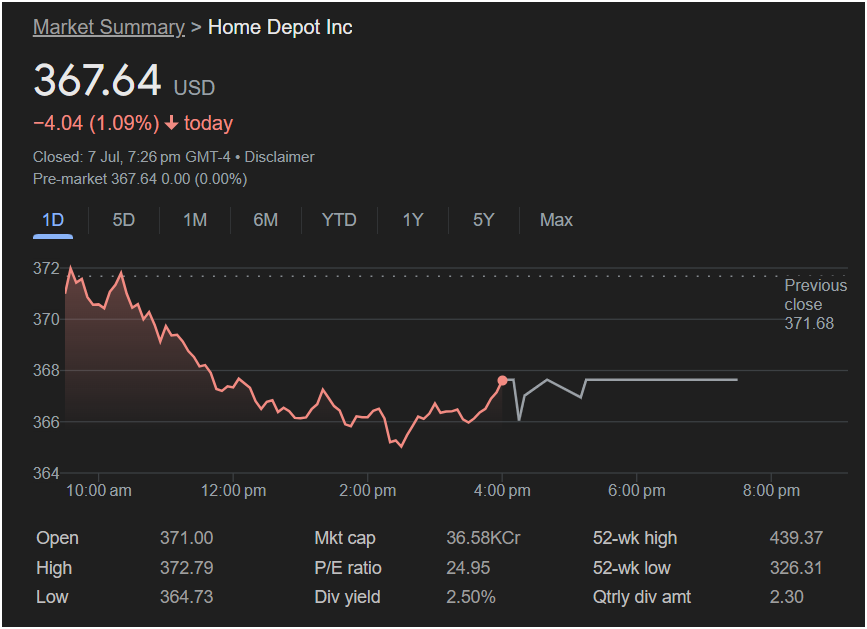867x629 pixels.
Task: Click the red down arrow icon
Action: click(x=171, y=123)
